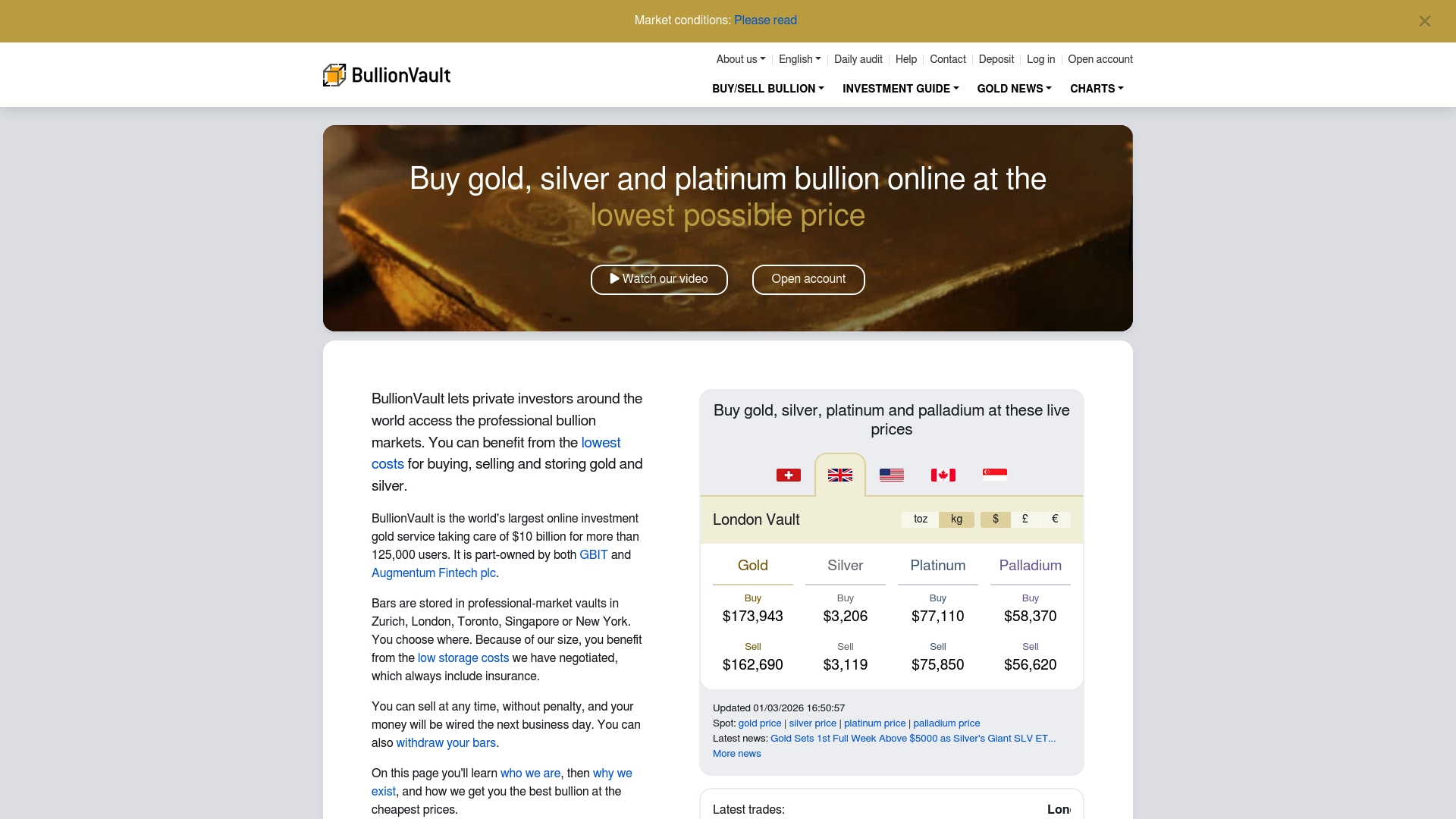Click More news below latest headline
Image resolution: width=1456 pixels, height=819 pixels.
pyautogui.click(x=736, y=754)
